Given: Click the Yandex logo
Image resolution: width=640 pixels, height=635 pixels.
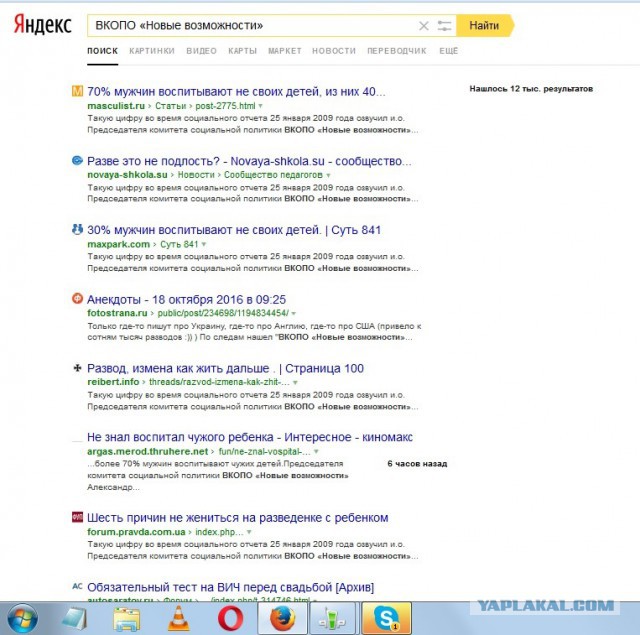Looking at the screenshot, I should (42, 24).
